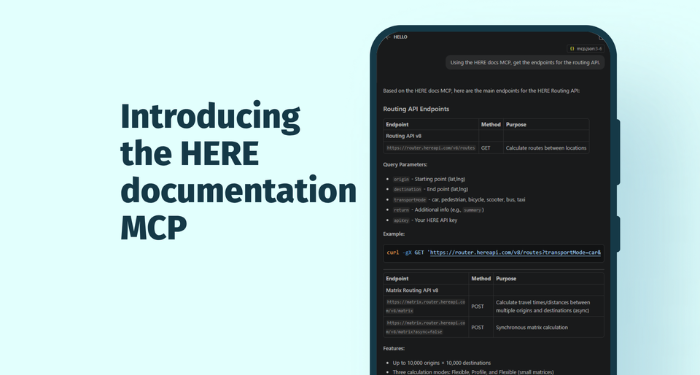The height and width of the screenshot is (375, 700).
Task: Click the curl command keyword
Action: [393, 253]
